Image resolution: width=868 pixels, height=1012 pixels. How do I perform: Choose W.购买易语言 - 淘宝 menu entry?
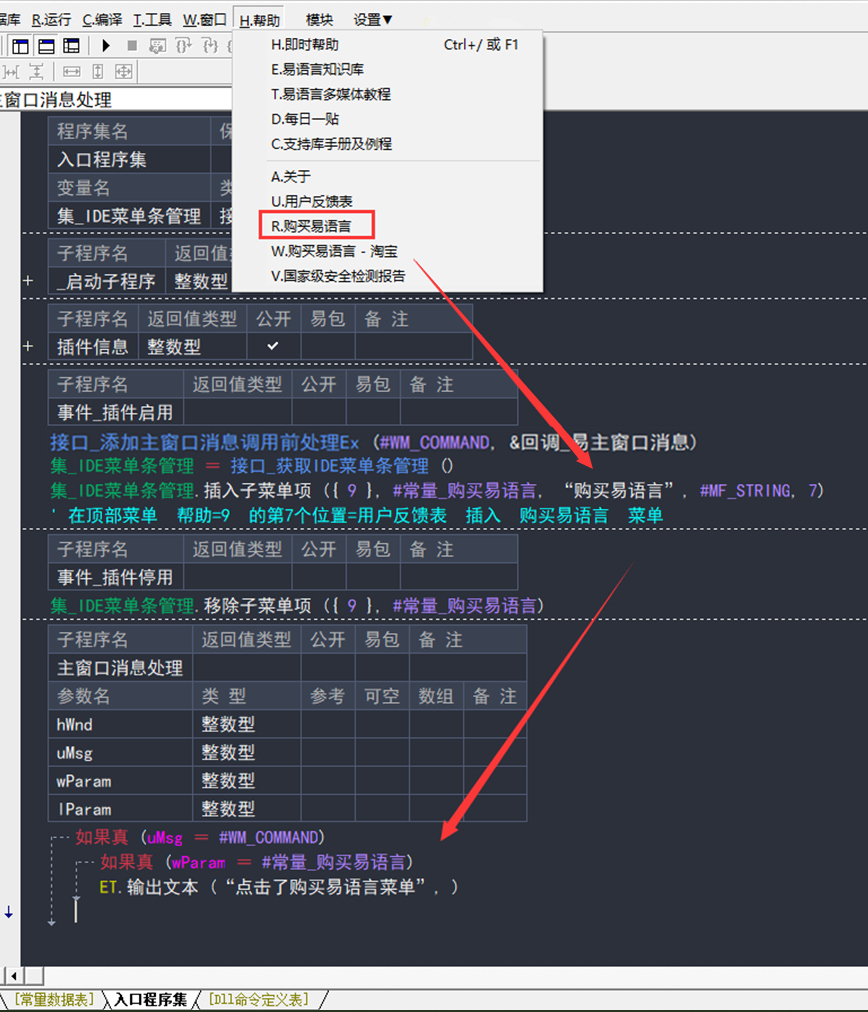click(x=333, y=252)
